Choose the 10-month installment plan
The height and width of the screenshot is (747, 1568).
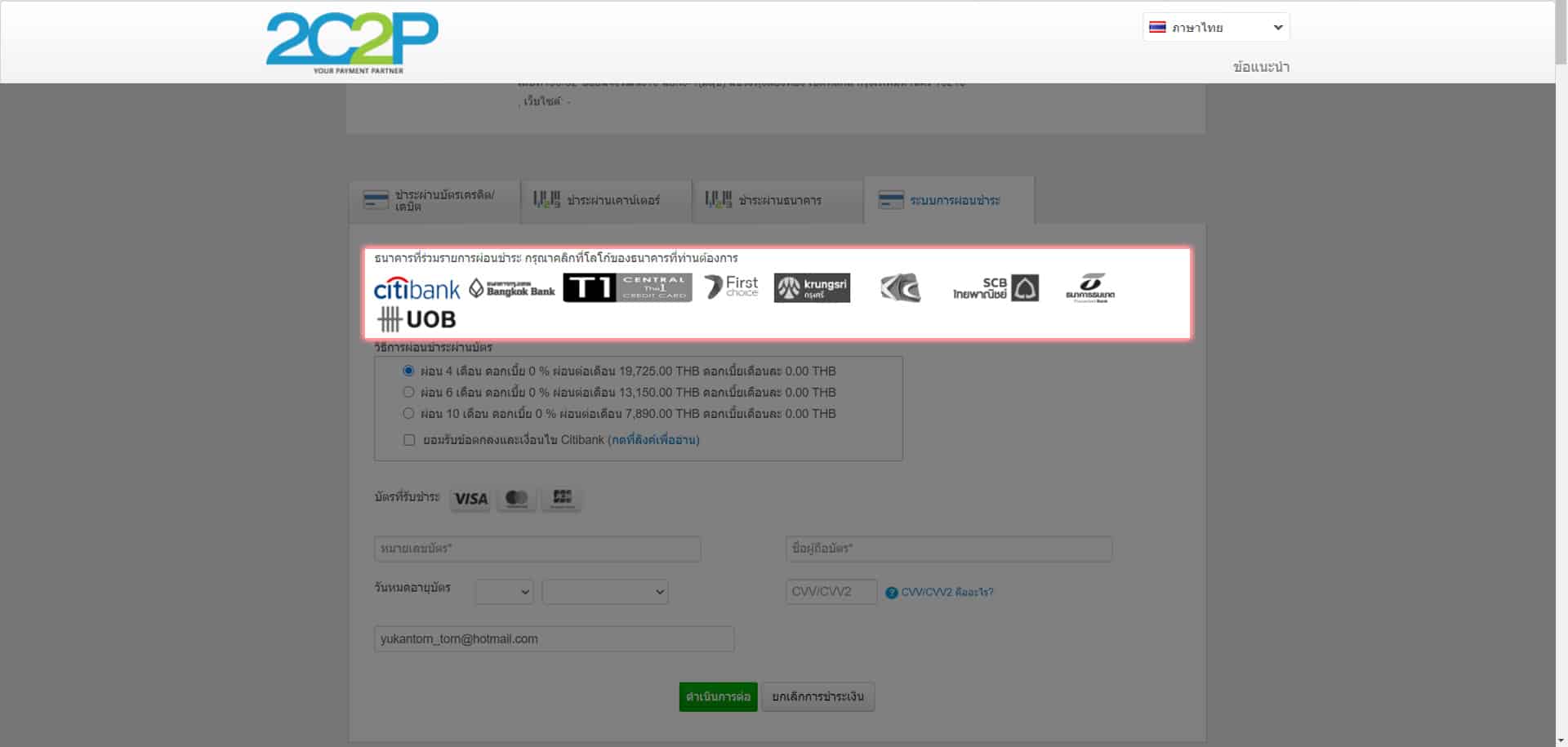408,413
